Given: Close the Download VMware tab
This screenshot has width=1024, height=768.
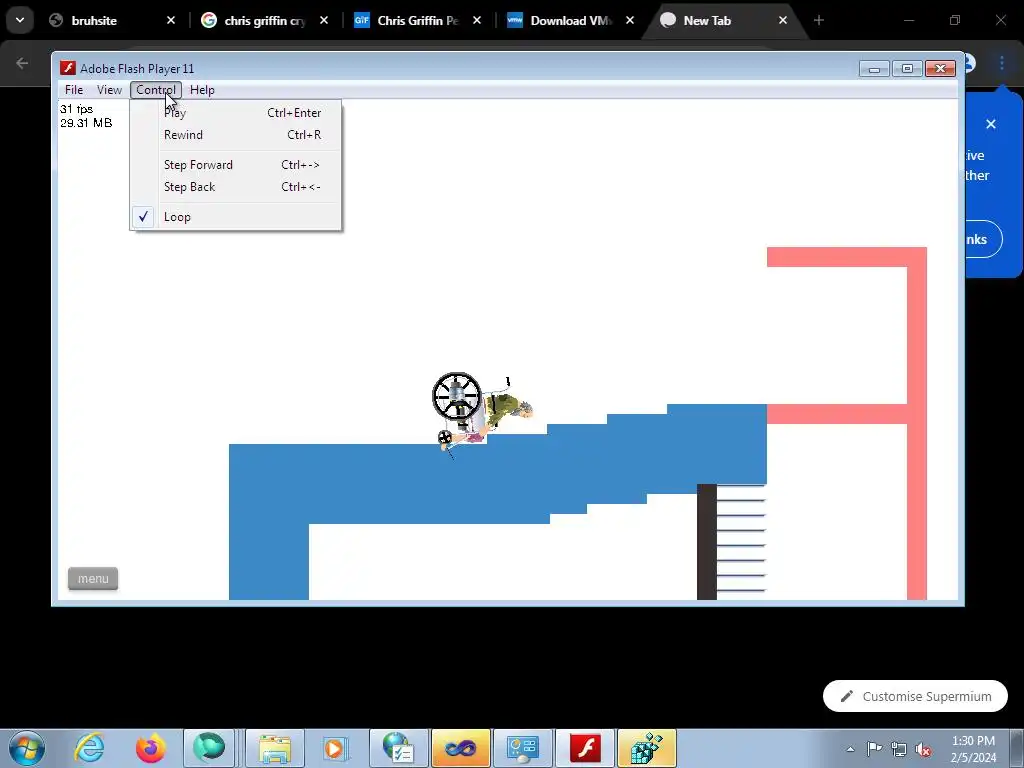Looking at the screenshot, I should [630, 21].
